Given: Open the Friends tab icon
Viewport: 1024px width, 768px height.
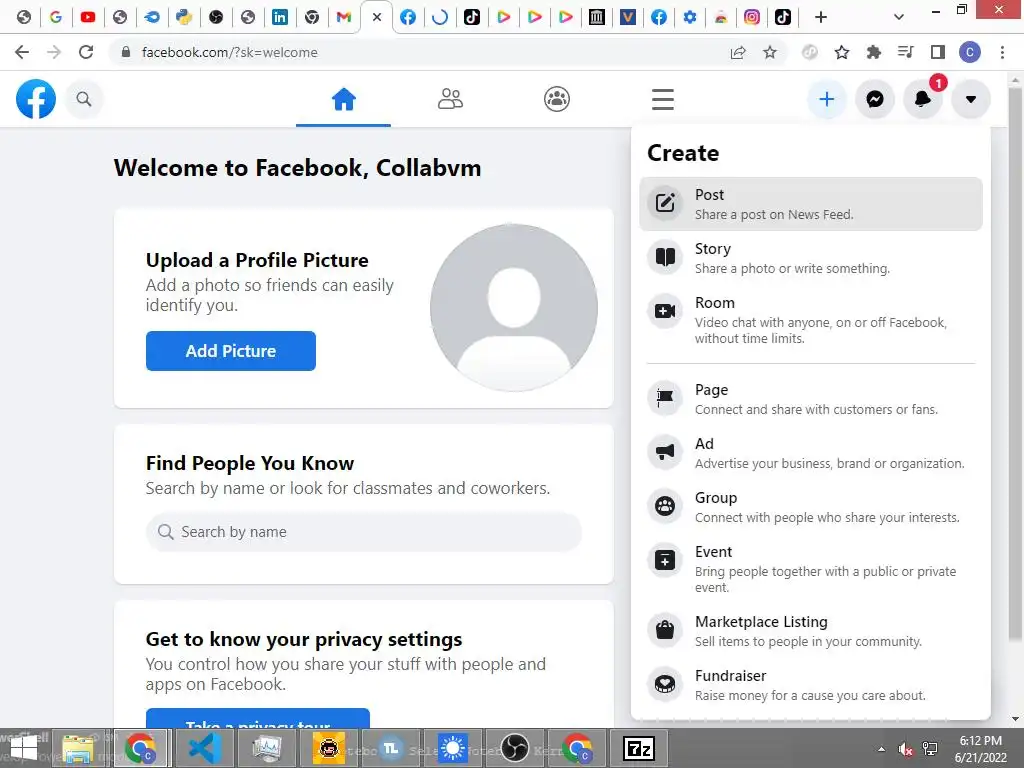Looking at the screenshot, I should 450,99.
